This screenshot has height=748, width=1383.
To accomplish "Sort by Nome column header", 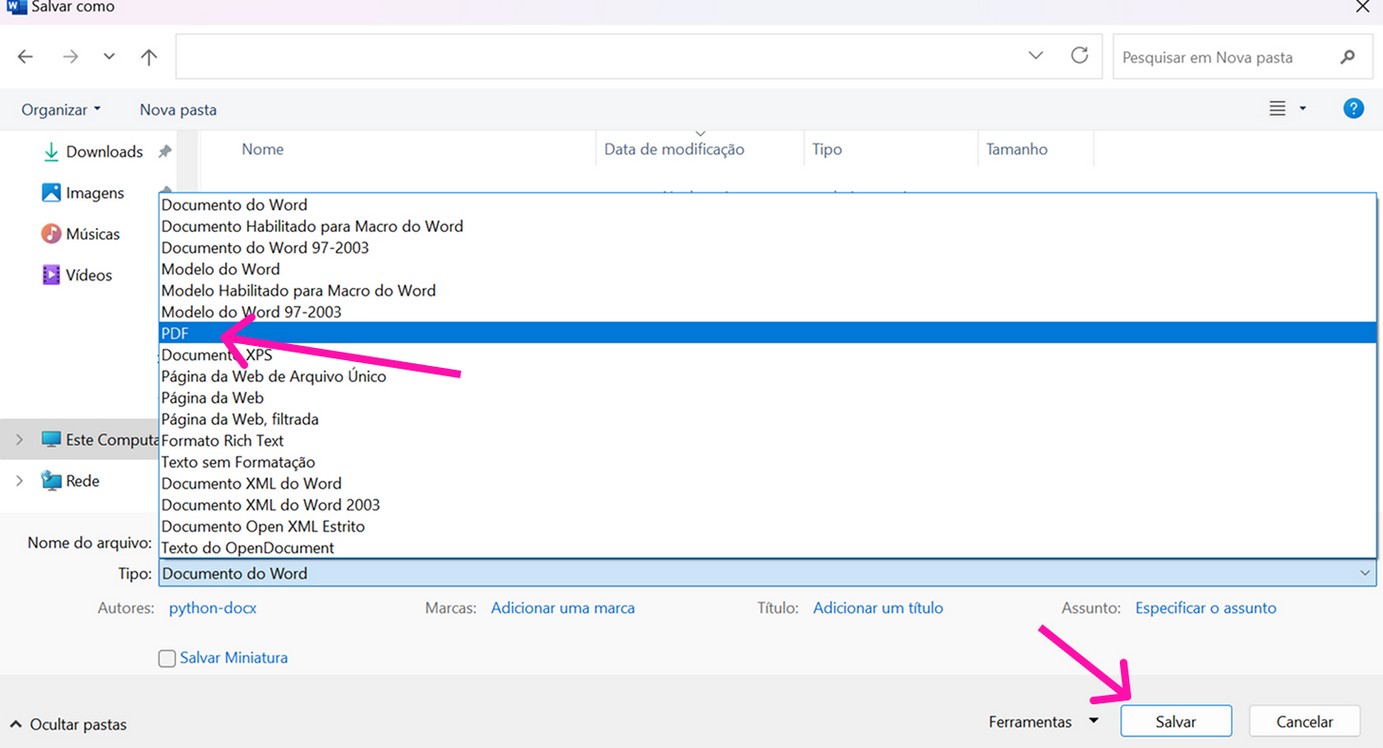I will (263, 149).
